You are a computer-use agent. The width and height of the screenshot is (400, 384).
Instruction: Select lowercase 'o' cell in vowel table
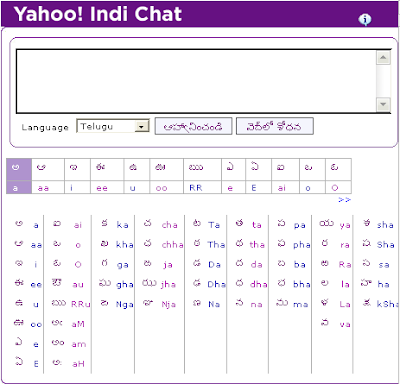click(312, 188)
